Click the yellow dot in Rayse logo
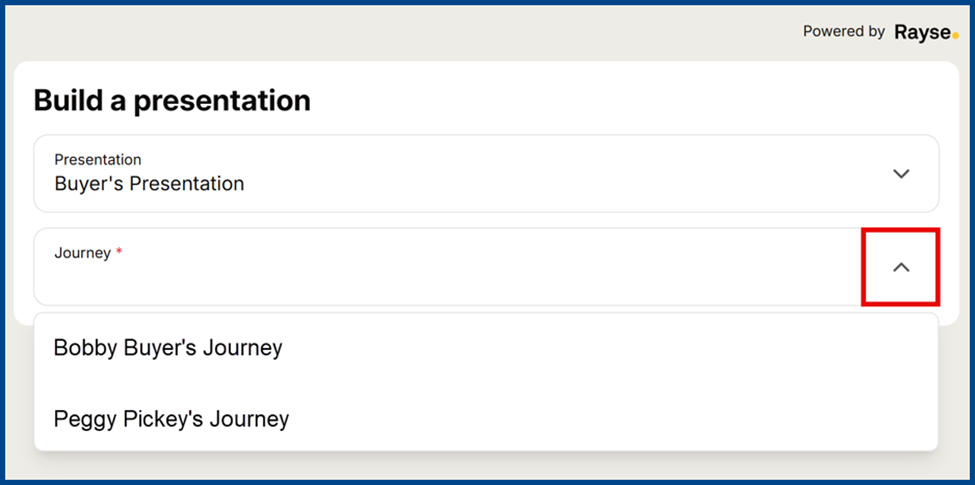 [955, 36]
